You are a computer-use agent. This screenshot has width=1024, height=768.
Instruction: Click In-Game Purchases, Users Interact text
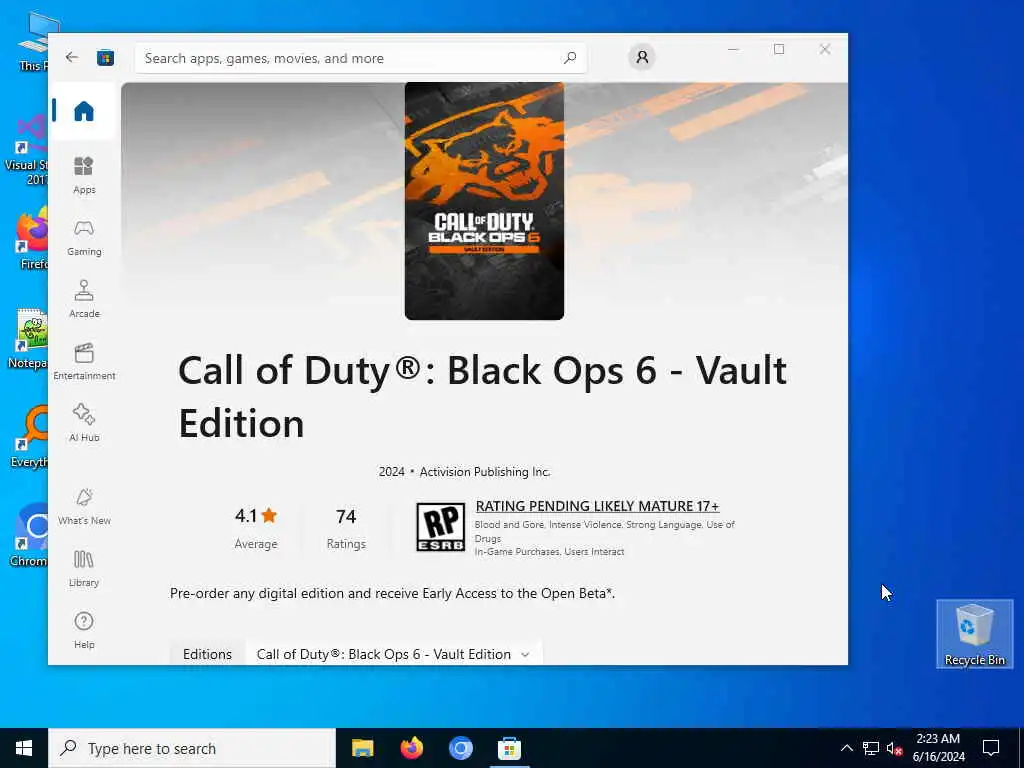click(x=549, y=551)
